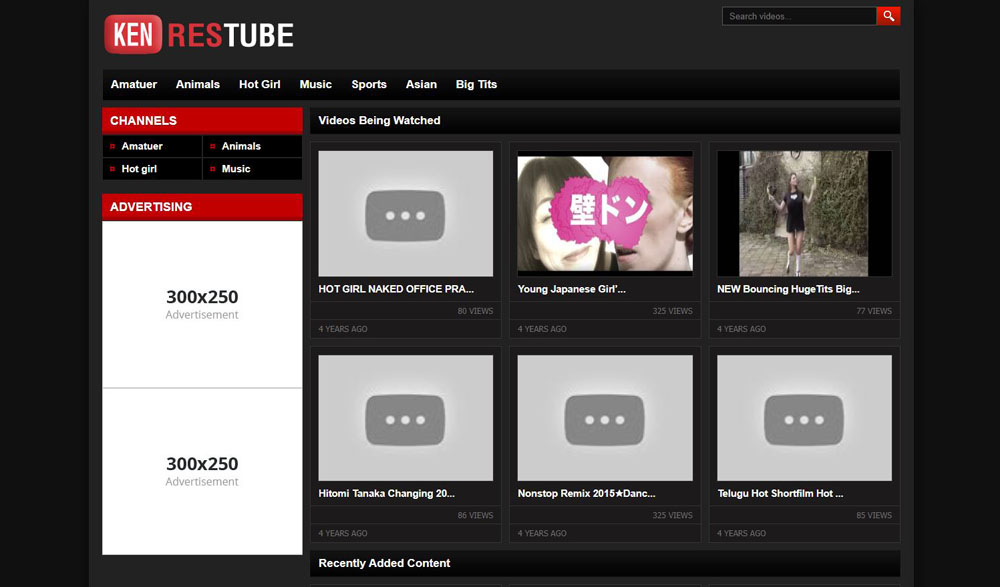1000x587 pixels.
Task: Click the '80 VIEWS' count text
Action: tap(475, 311)
